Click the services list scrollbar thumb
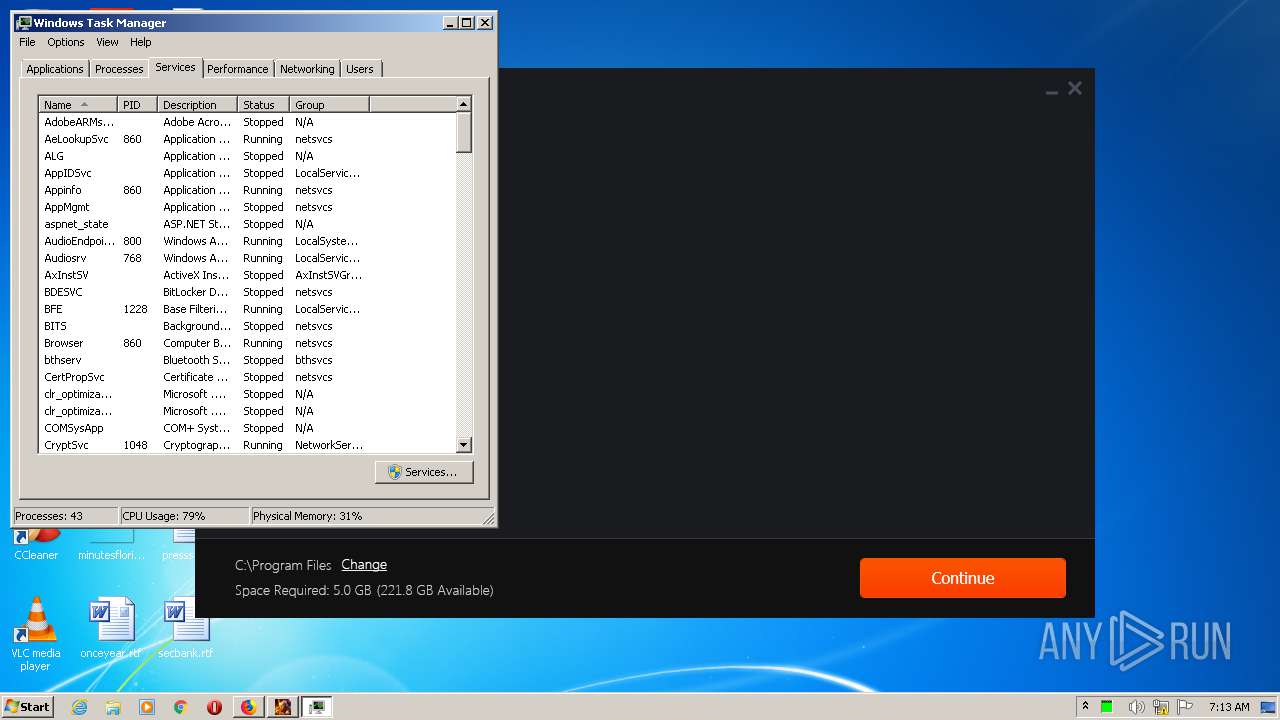This screenshot has height=720, width=1280. coord(463,132)
